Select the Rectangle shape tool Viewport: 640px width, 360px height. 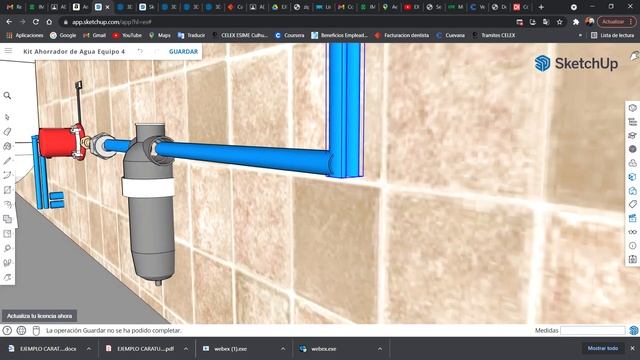tap(7, 190)
